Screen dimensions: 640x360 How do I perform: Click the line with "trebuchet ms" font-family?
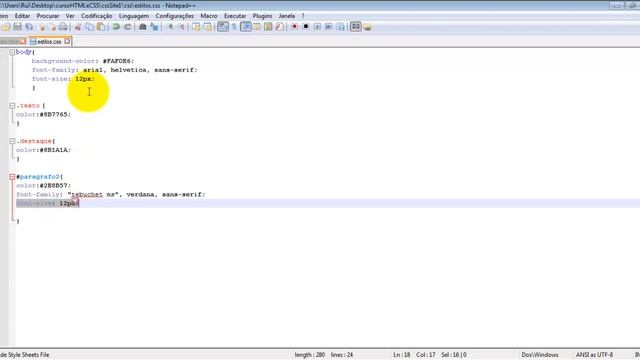[111, 195]
